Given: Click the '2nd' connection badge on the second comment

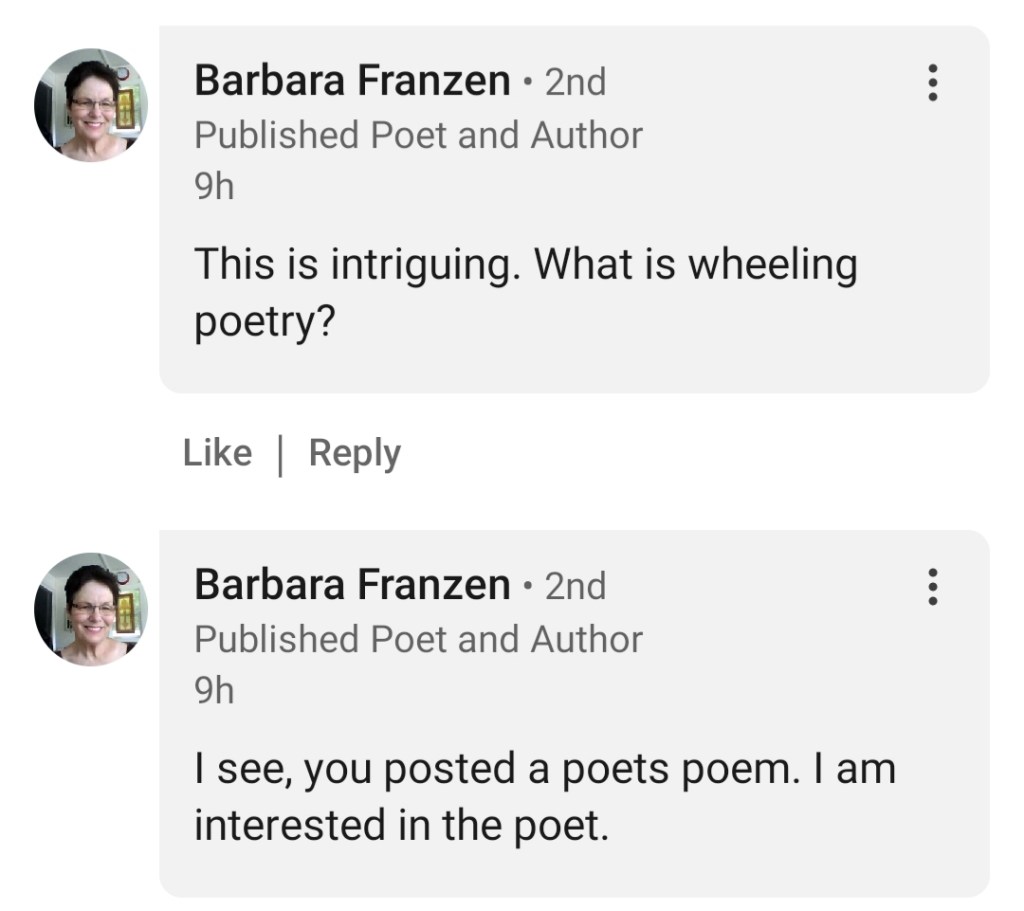Looking at the screenshot, I should pos(575,586).
